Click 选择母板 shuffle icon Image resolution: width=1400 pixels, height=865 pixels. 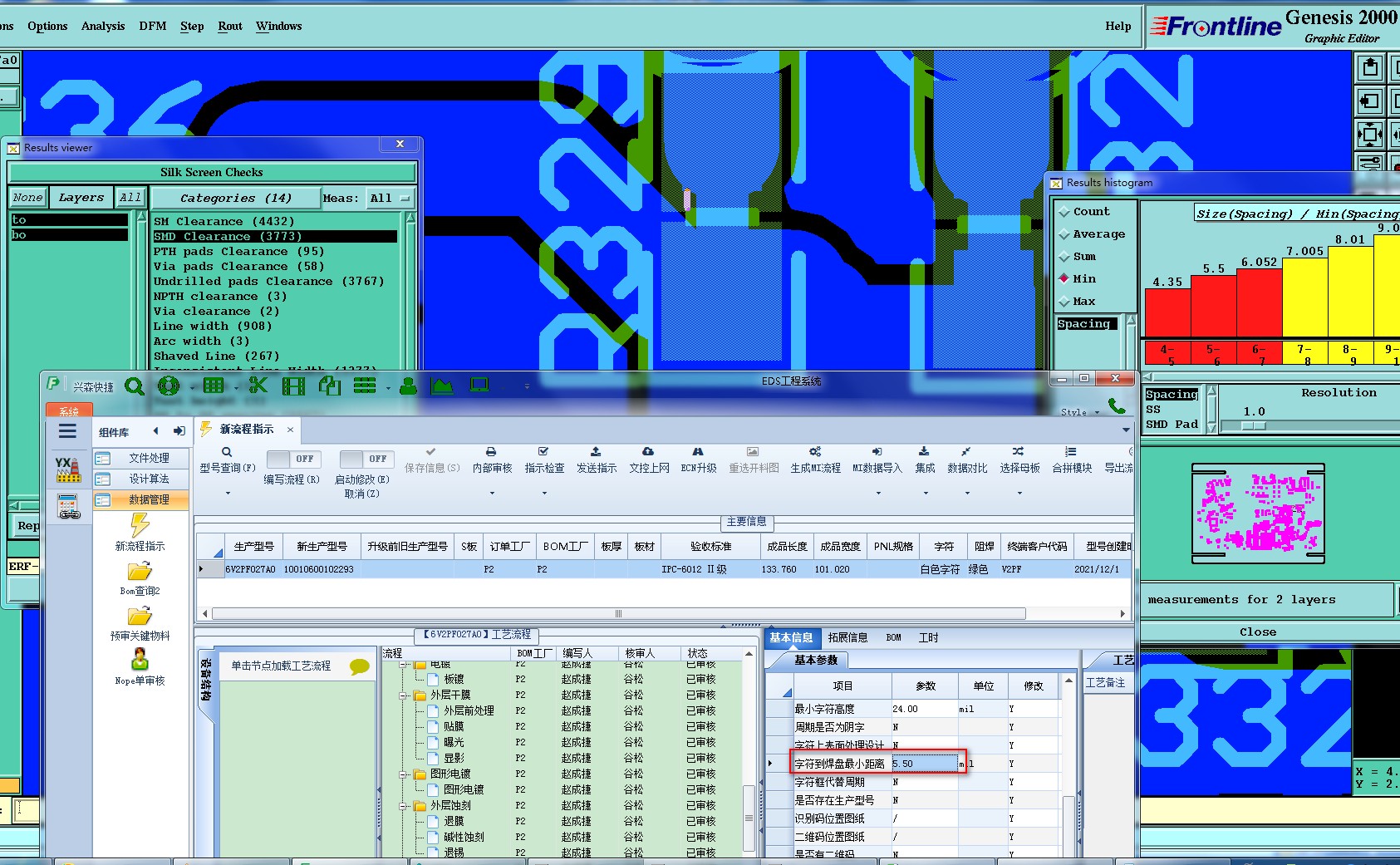click(x=1019, y=452)
